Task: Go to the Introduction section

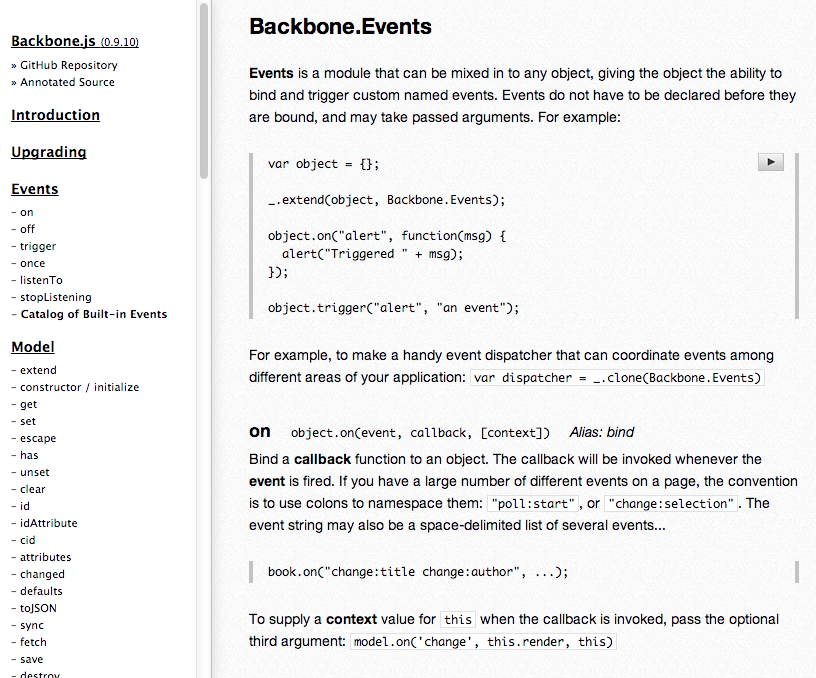Action: tap(55, 115)
